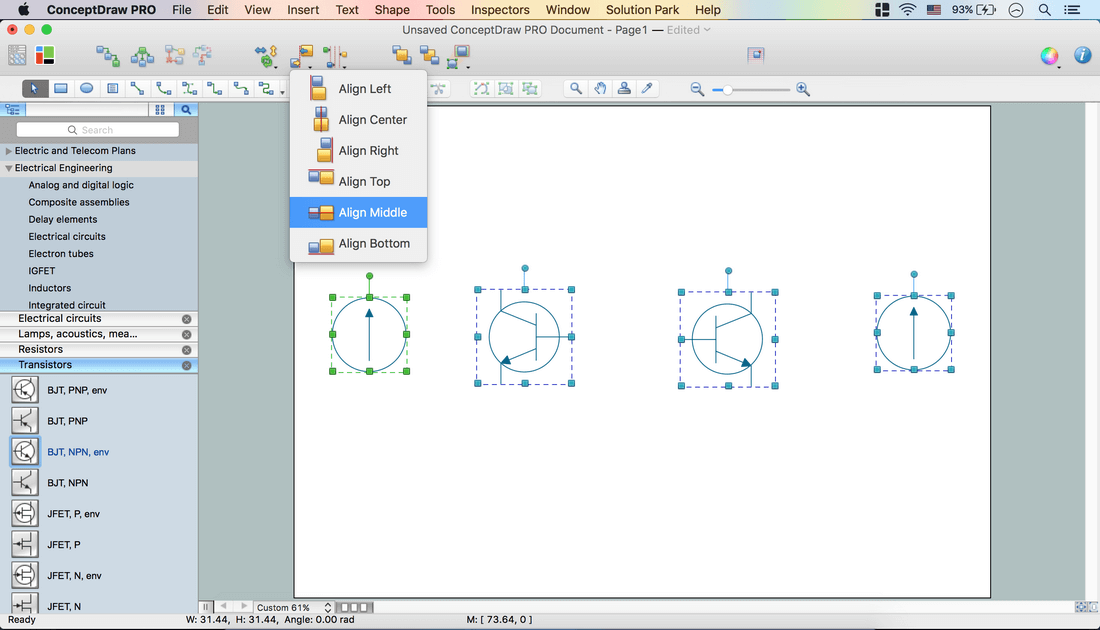Viewport: 1100px width, 630px height.
Task: Open the Custom 61% zoom dropdown
Action: pos(294,607)
